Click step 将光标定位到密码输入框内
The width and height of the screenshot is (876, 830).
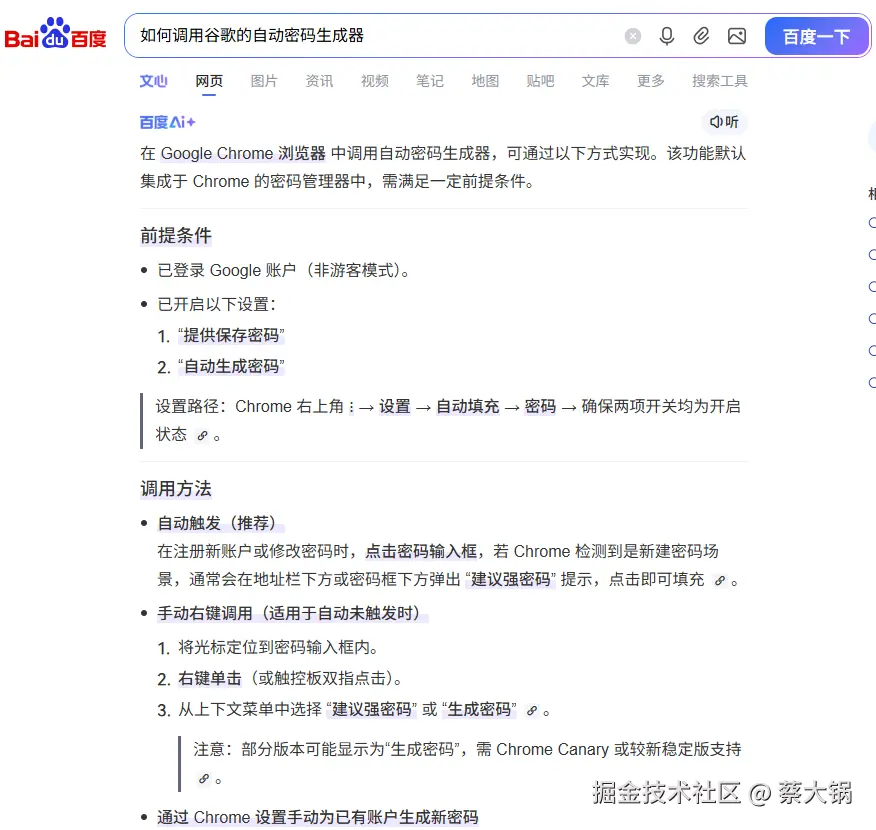click(278, 647)
